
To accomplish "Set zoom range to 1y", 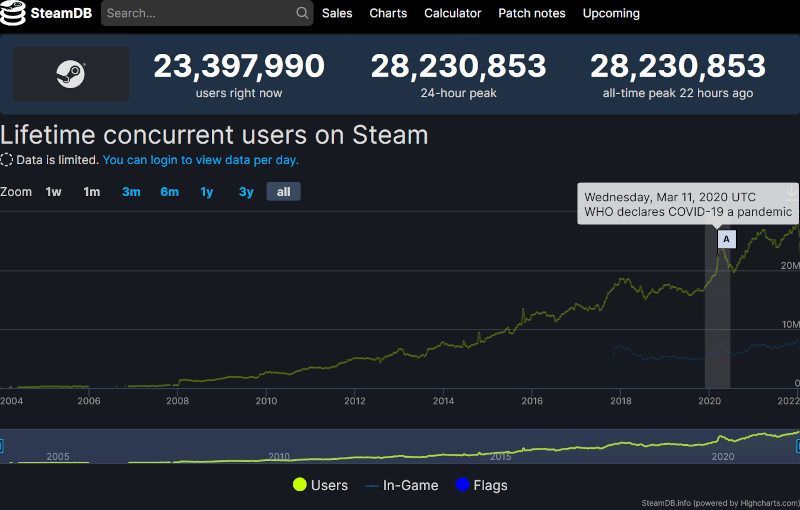I will click(x=207, y=192).
